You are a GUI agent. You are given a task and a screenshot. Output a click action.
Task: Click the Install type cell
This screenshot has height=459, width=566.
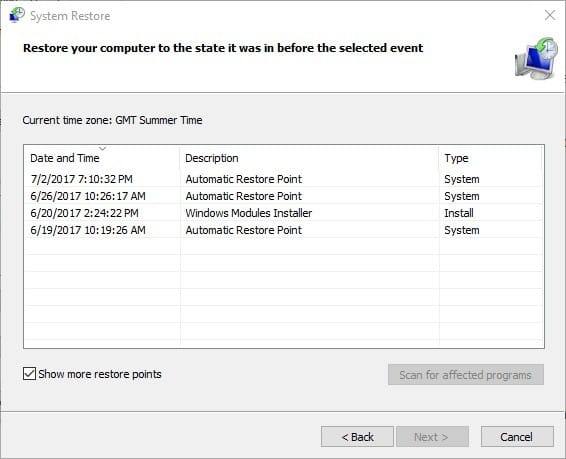click(x=459, y=213)
